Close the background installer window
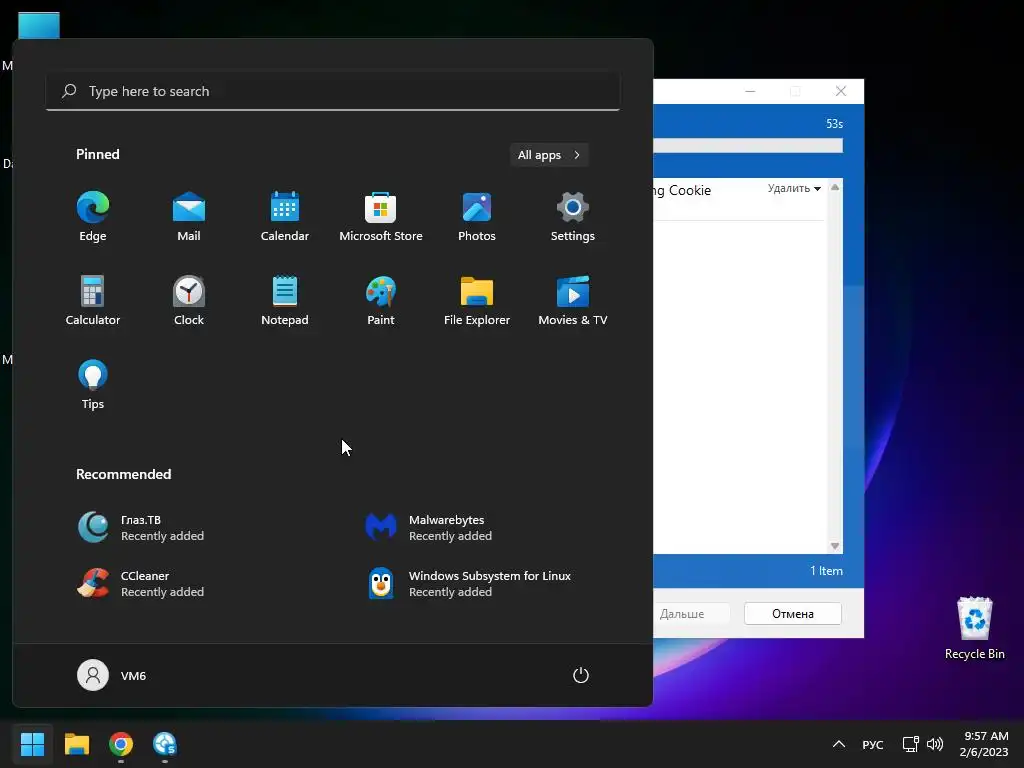The image size is (1024, 768). tap(840, 91)
